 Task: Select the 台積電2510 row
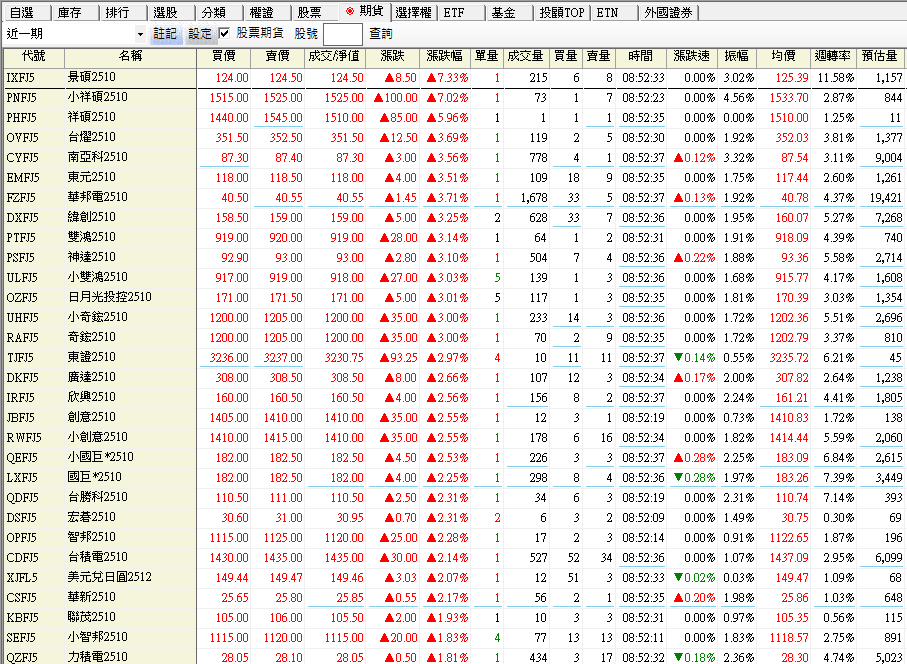(97, 557)
